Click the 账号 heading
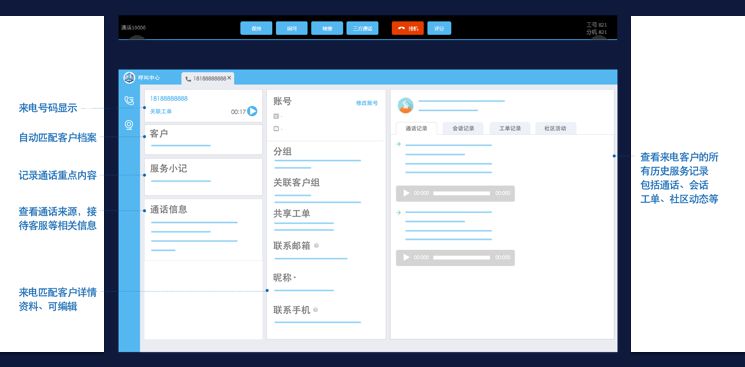This screenshot has height=367, width=745. click(282, 101)
